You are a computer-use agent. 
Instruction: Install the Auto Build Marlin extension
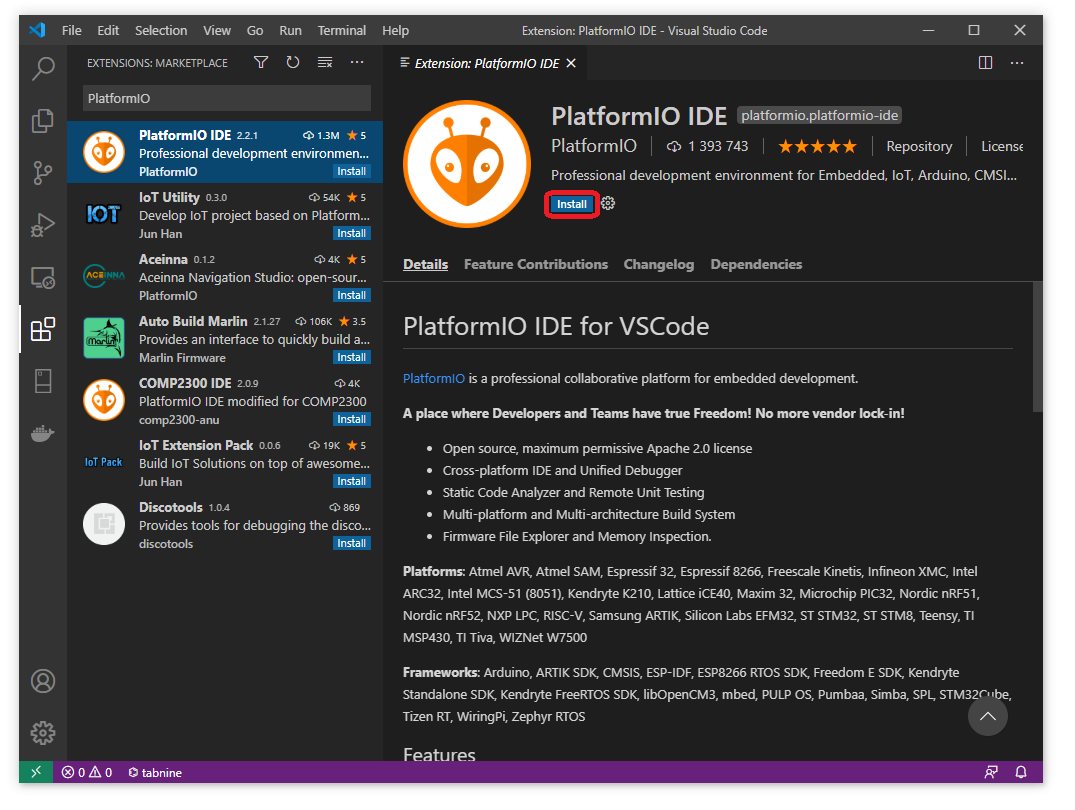tap(351, 357)
